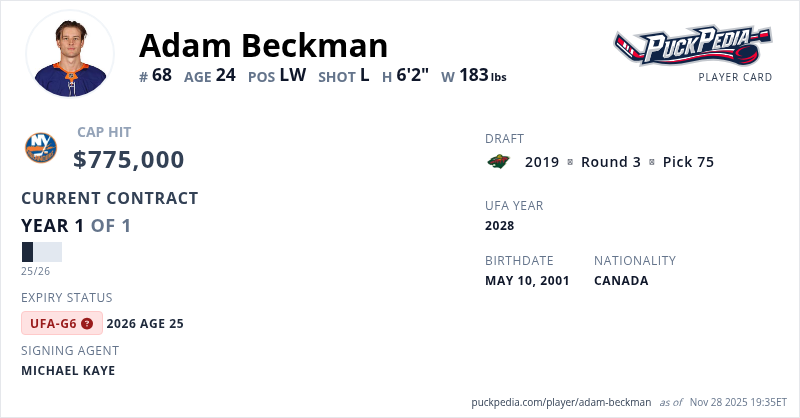Click the signing agent Michael Kaye

pos(68,370)
